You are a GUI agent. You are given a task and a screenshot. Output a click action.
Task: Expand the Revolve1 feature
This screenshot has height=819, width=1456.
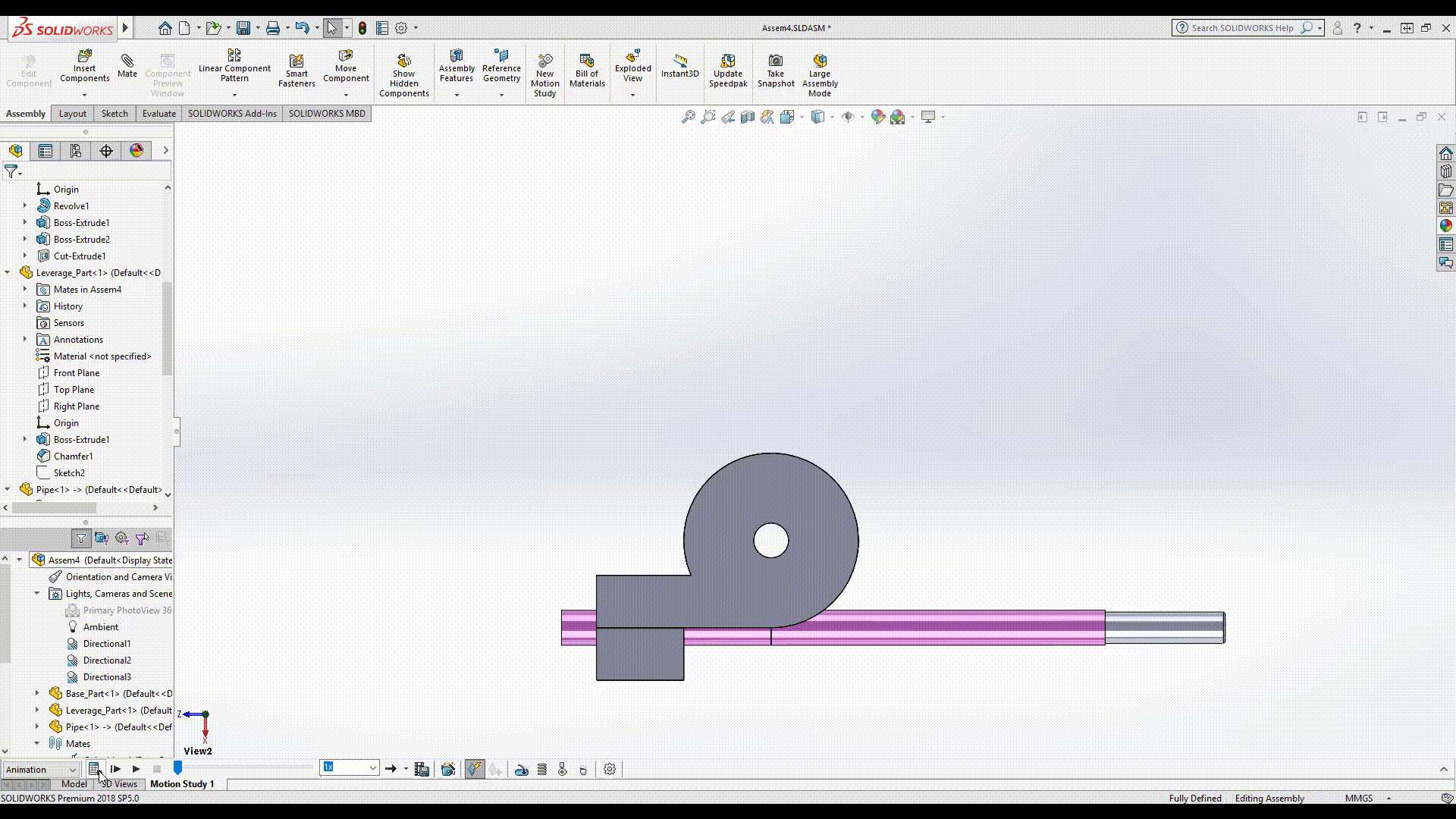pos(27,206)
